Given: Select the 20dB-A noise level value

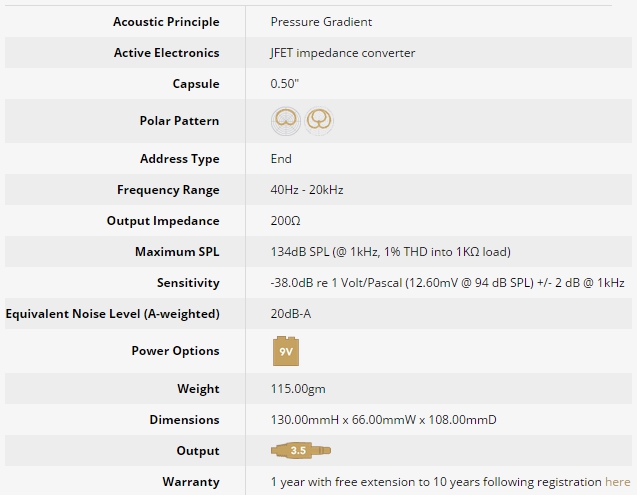Looking at the screenshot, I should pos(291,314).
